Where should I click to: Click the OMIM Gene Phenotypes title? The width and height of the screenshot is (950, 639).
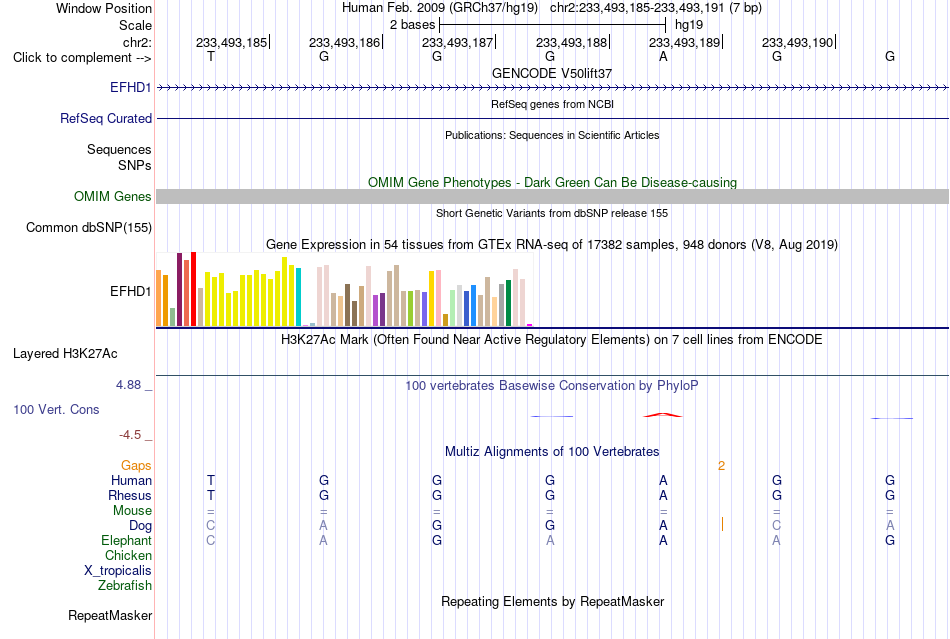(x=552, y=182)
